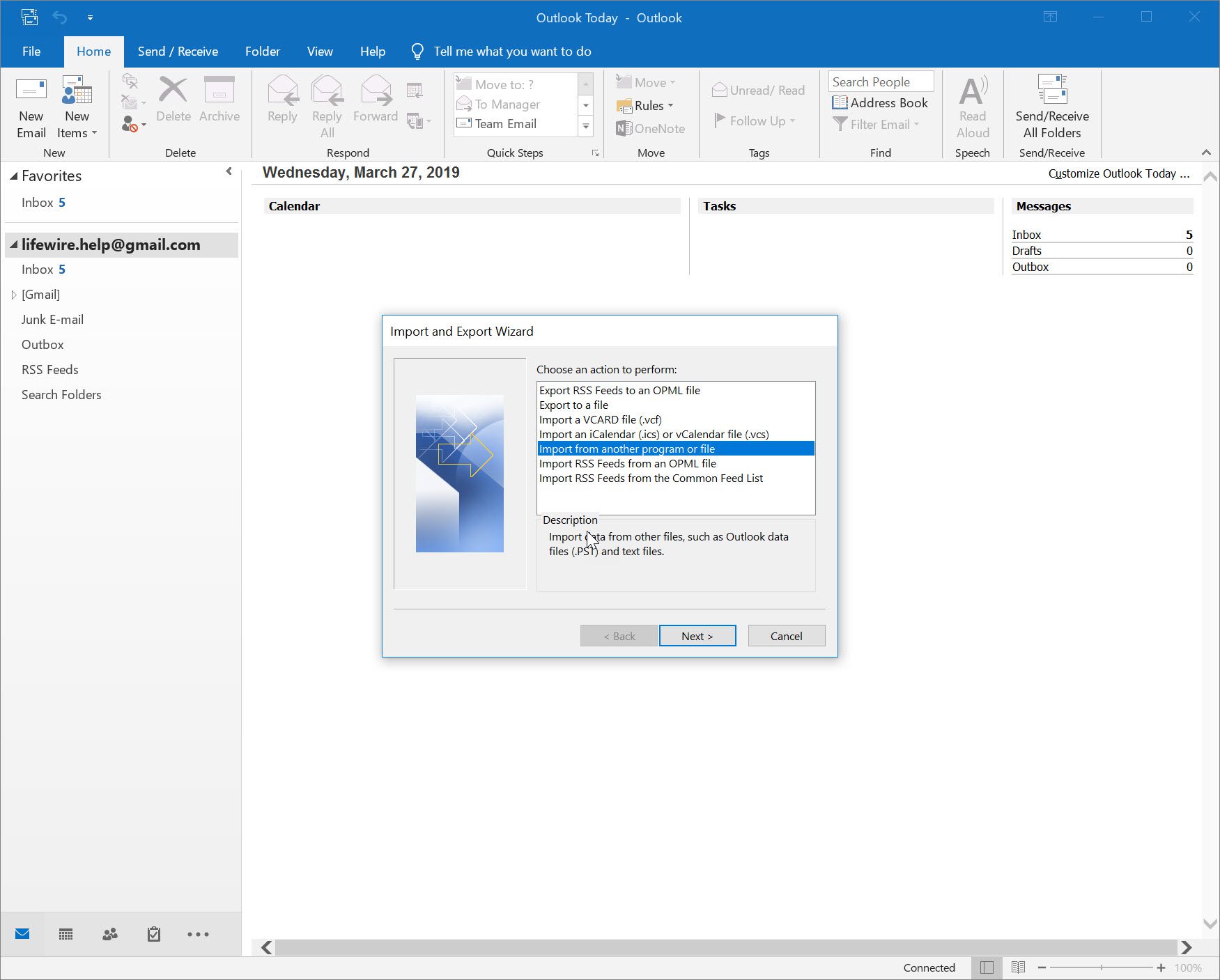This screenshot has height=980, width=1220.
Task: Select Import a VCARD file (.vcf)
Action: pyautogui.click(x=675, y=420)
